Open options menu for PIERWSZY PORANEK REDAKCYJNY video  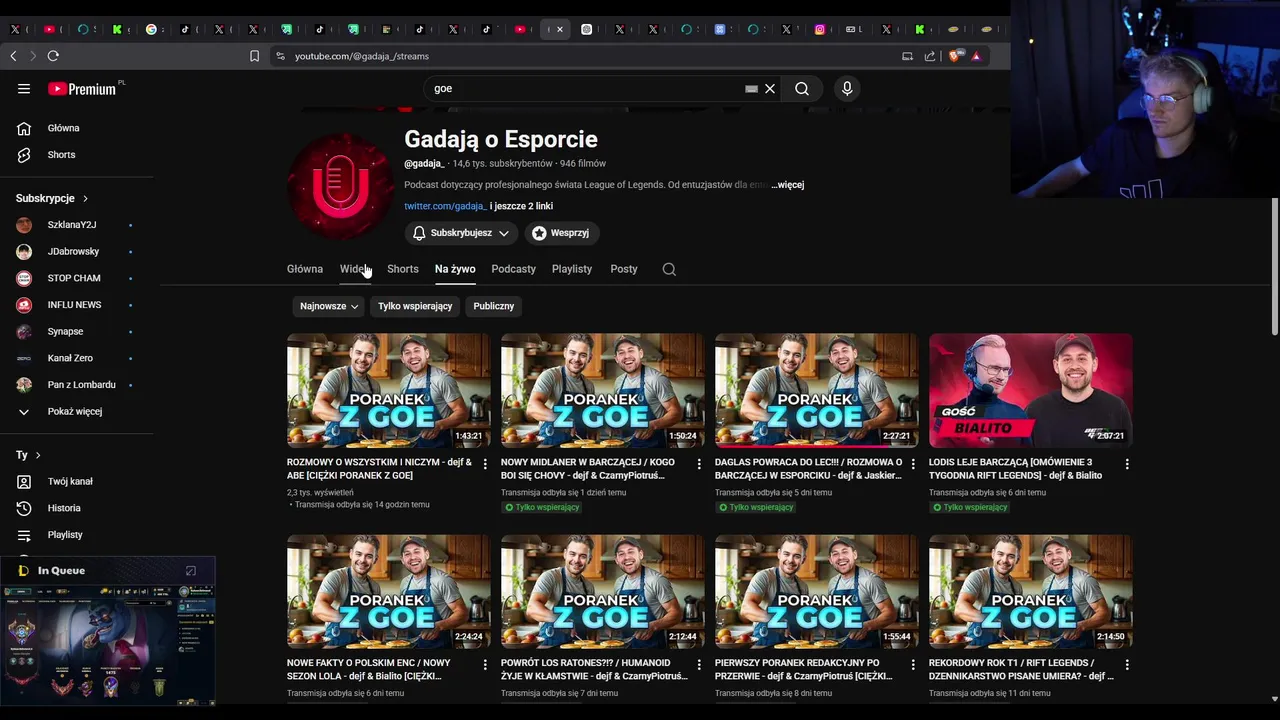(x=913, y=664)
